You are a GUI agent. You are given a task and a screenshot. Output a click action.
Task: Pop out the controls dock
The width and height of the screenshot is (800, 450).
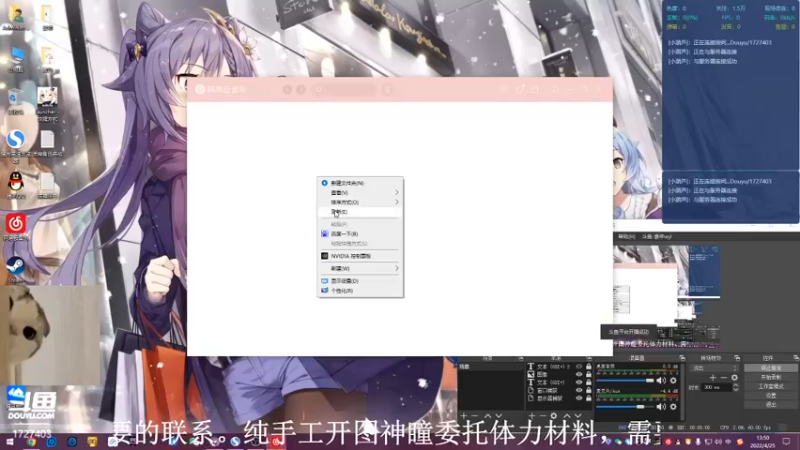(x=796, y=358)
